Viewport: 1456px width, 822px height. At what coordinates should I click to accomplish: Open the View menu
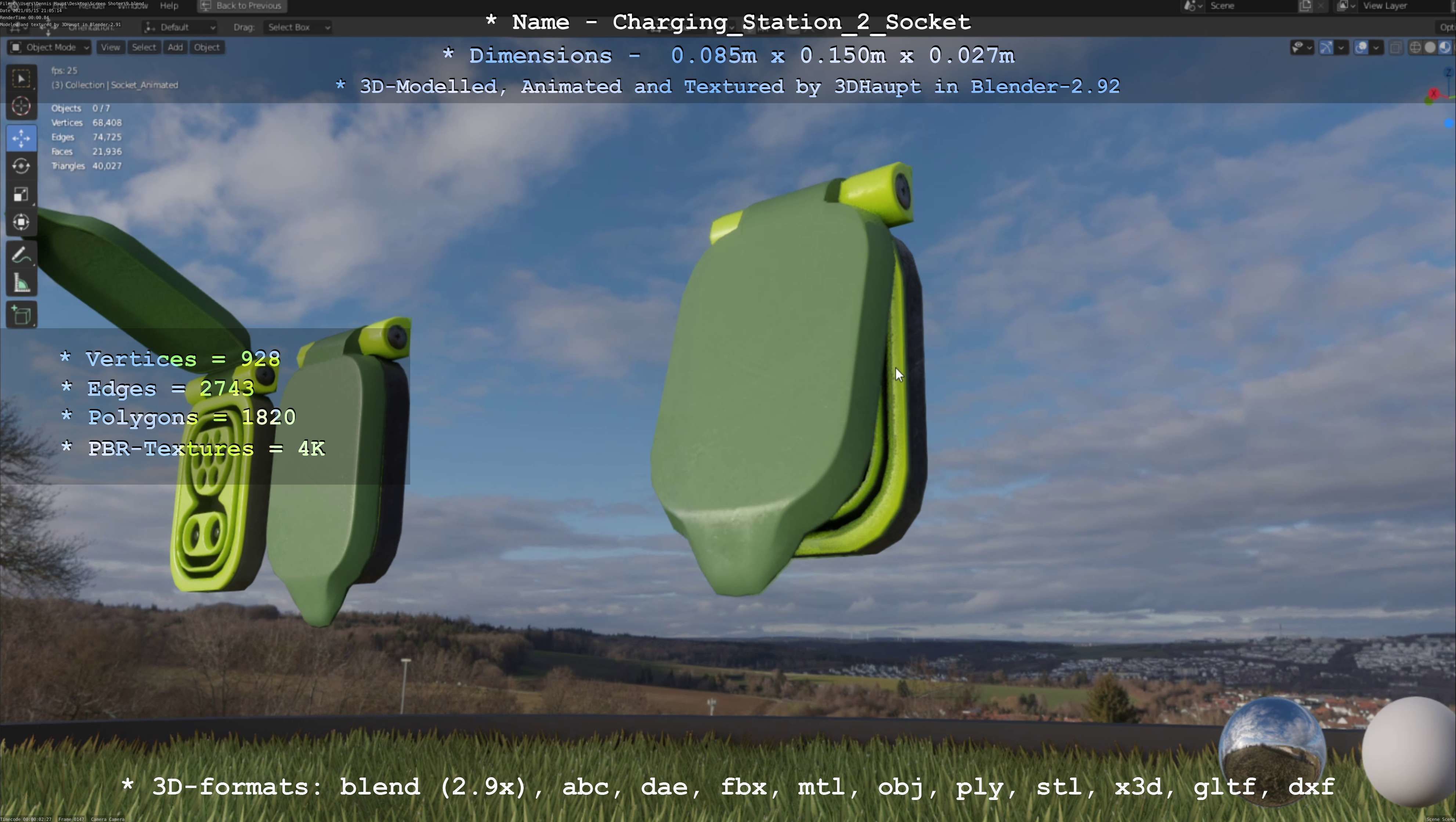(x=110, y=47)
